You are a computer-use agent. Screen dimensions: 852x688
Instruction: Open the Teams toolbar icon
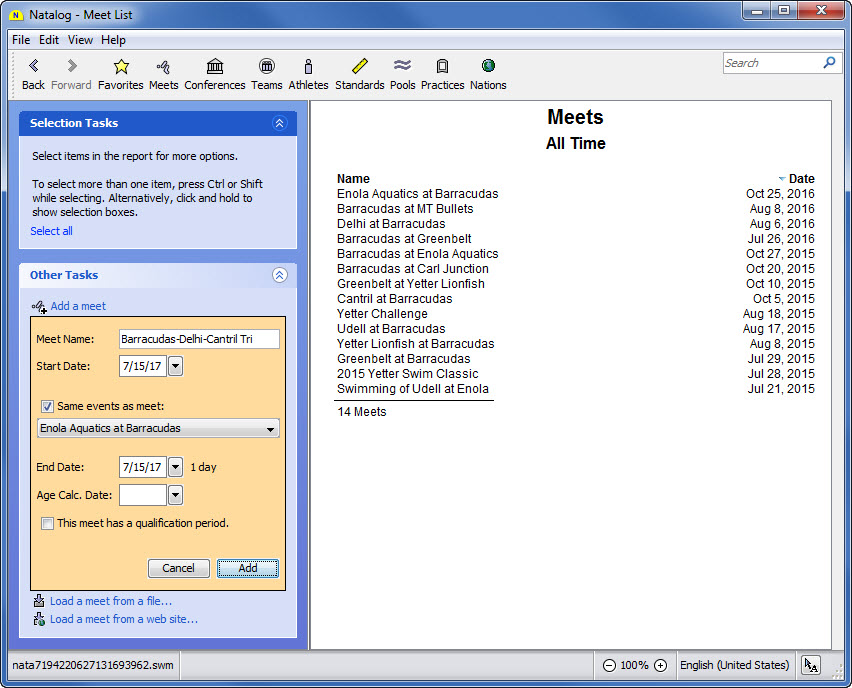266,67
